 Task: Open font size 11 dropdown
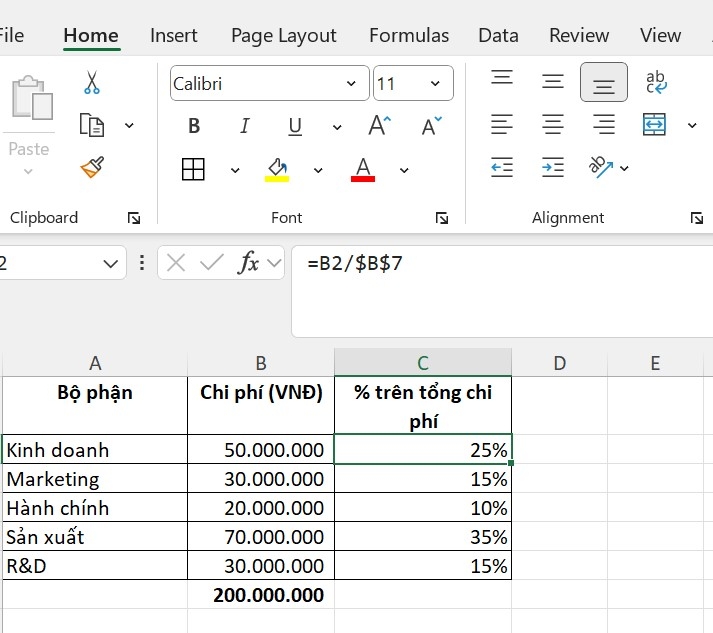435,83
